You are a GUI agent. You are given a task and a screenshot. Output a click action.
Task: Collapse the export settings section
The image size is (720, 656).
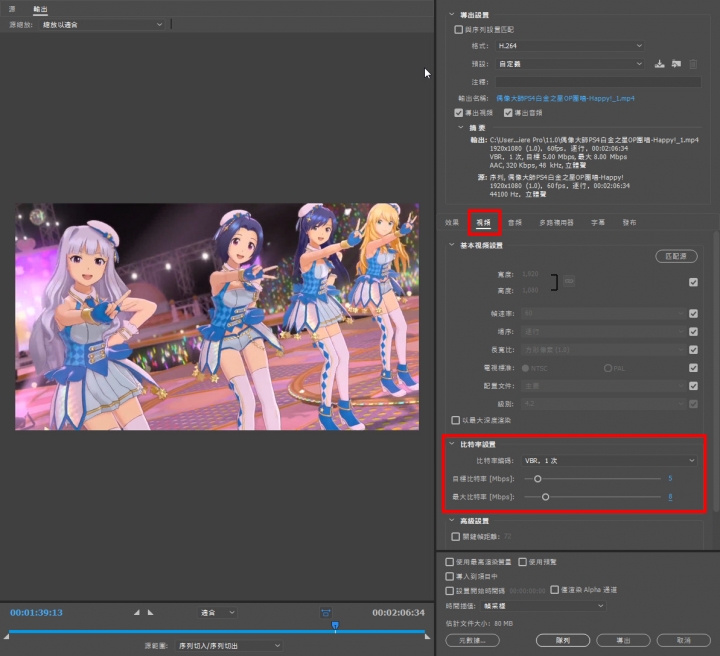pos(451,15)
